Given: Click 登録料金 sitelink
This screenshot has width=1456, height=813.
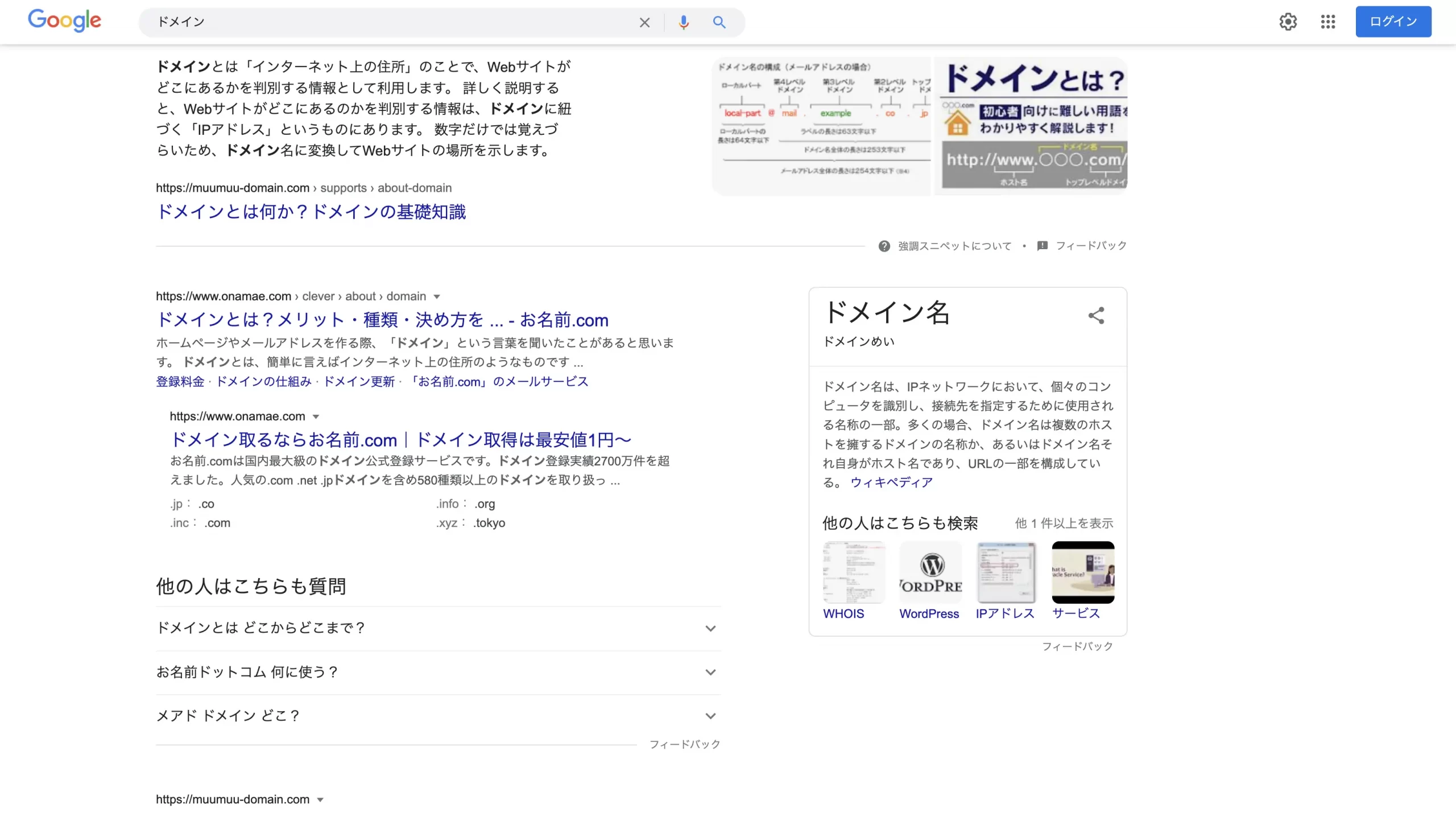Looking at the screenshot, I should pyautogui.click(x=180, y=381).
